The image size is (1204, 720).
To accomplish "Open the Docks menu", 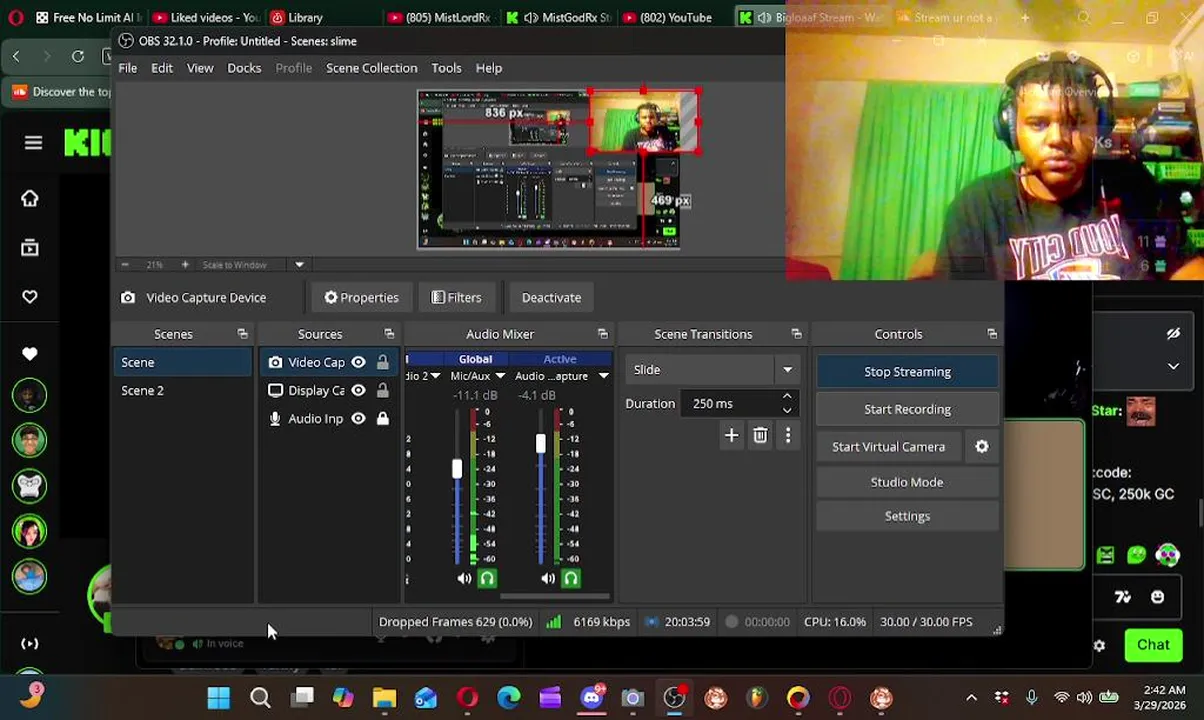I will pyautogui.click(x=244, y=68).
